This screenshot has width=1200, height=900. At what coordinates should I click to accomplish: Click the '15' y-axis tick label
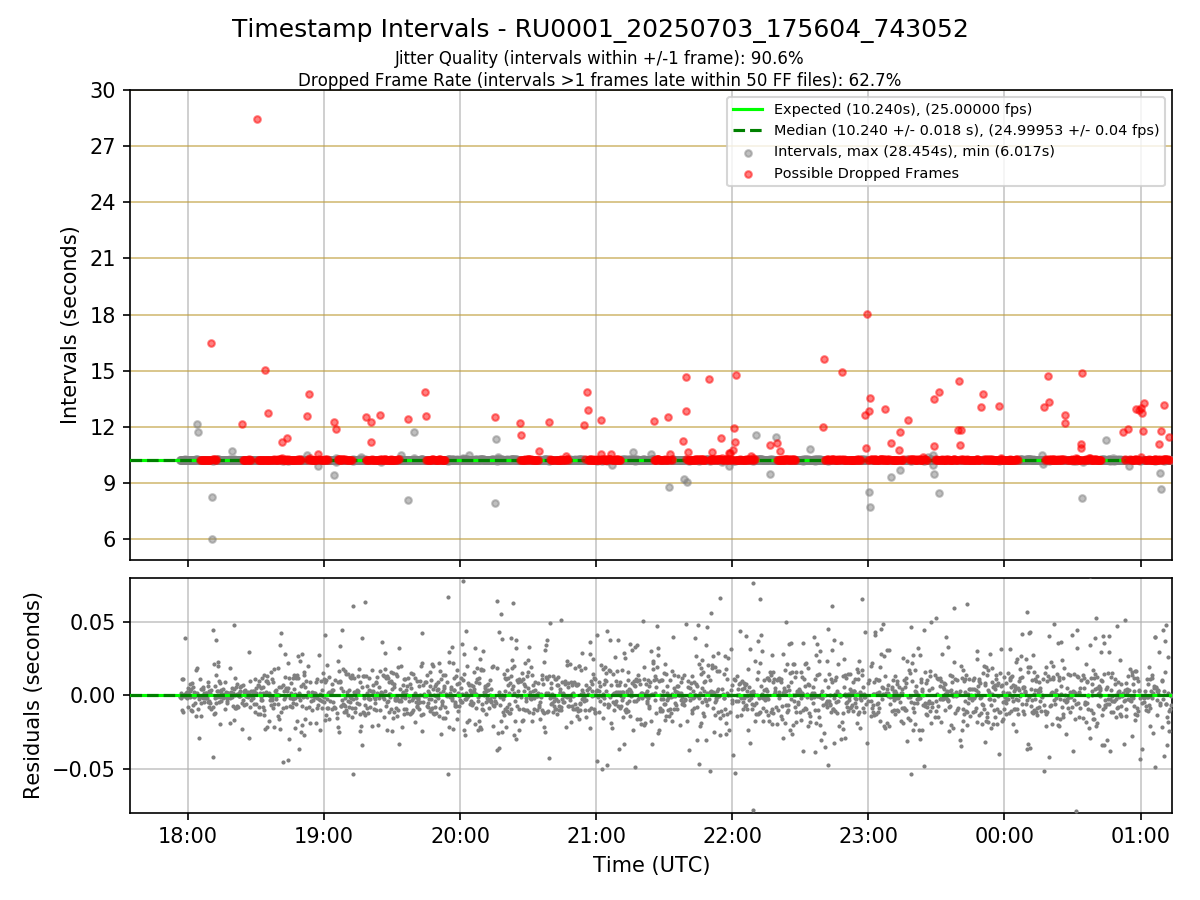(105, 371)
